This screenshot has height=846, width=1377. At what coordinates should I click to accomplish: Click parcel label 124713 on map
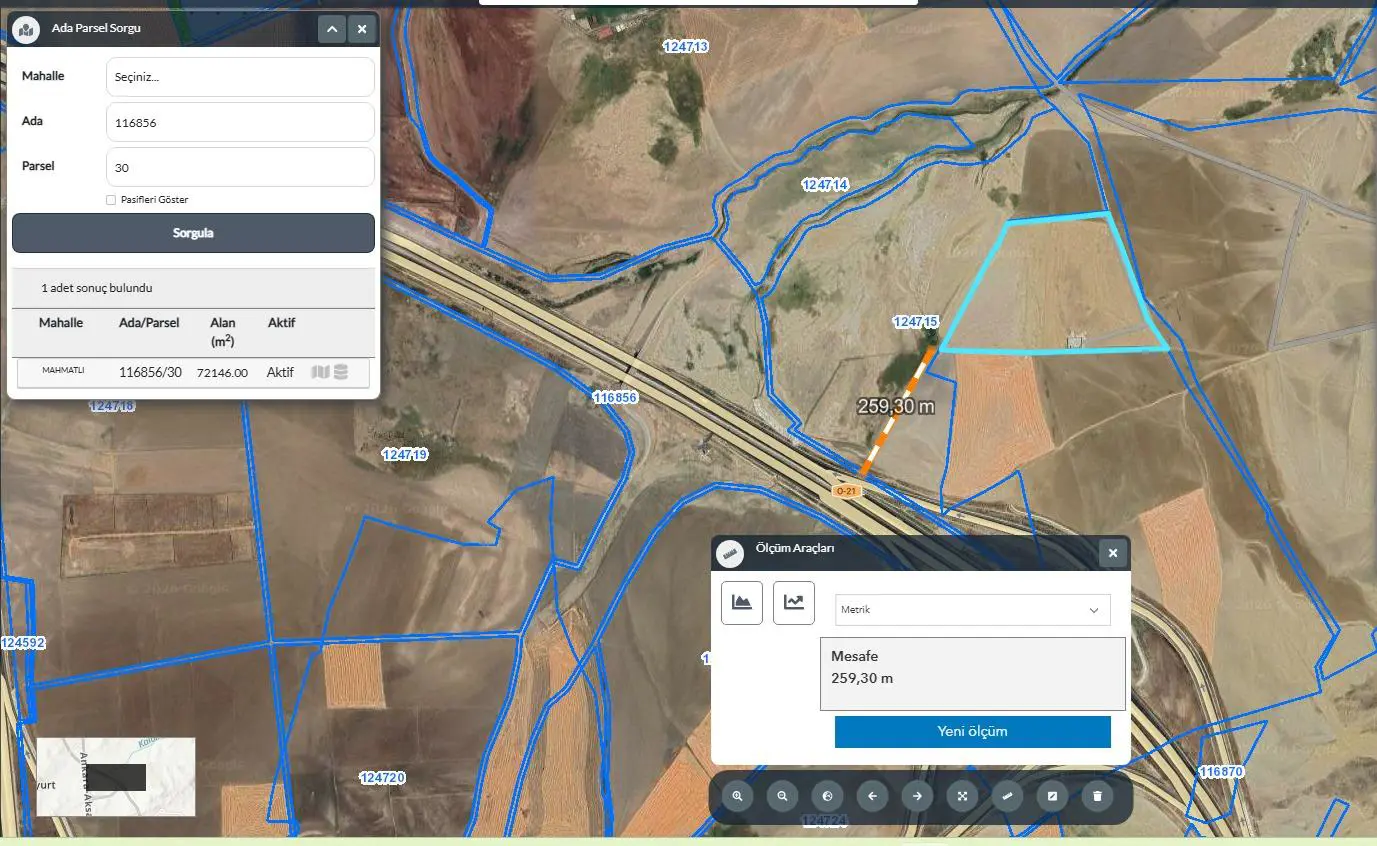(x=686, y=46)
